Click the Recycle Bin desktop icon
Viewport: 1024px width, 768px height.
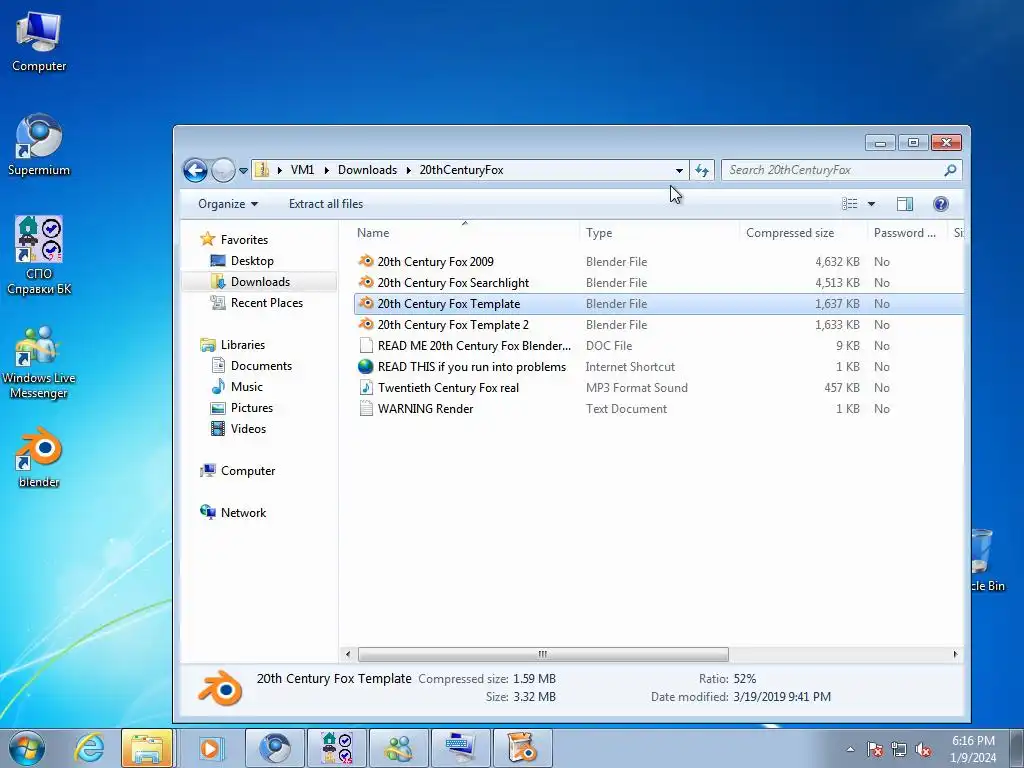coord(986,560)
